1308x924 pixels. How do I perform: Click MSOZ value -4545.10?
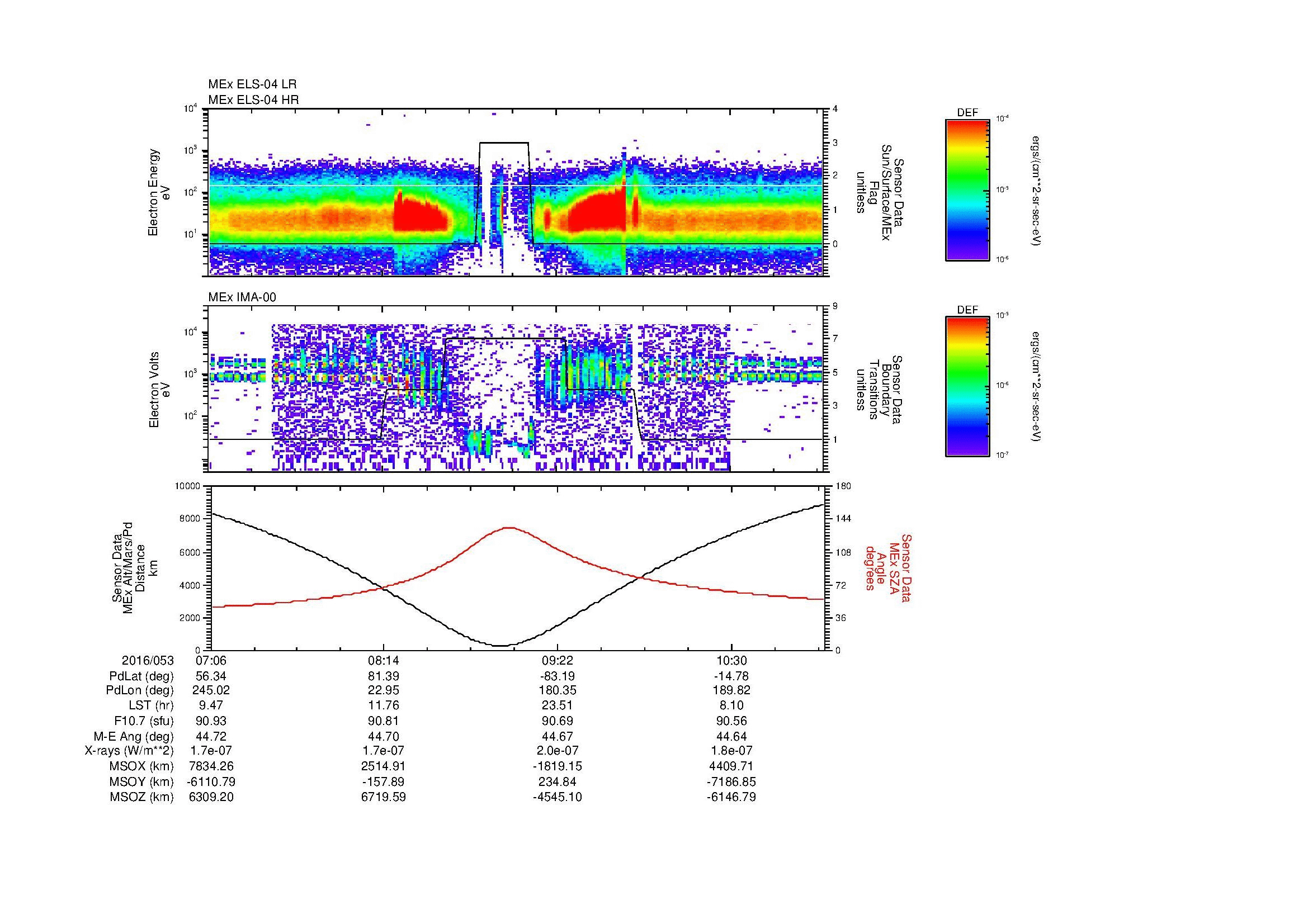pos(557,797)
